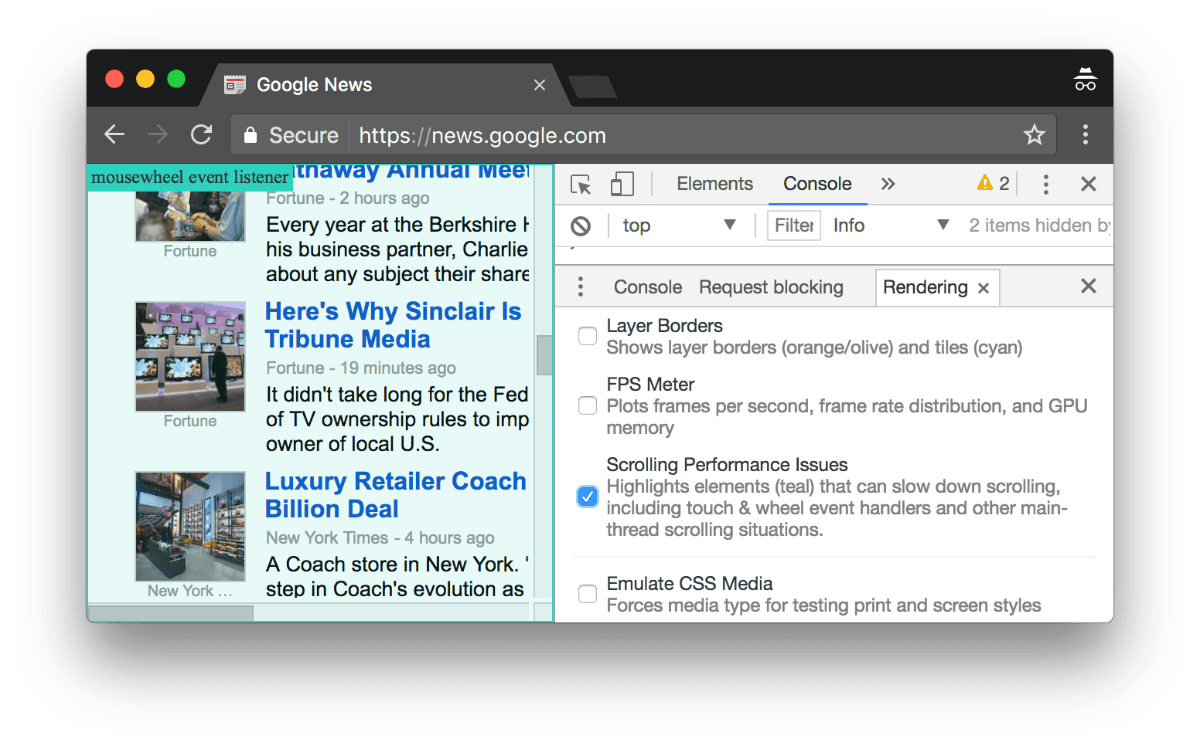This screenshot has height=746, width=1200.
Task: Open the Info log level dropdown
Action: [x=890, y=225]
